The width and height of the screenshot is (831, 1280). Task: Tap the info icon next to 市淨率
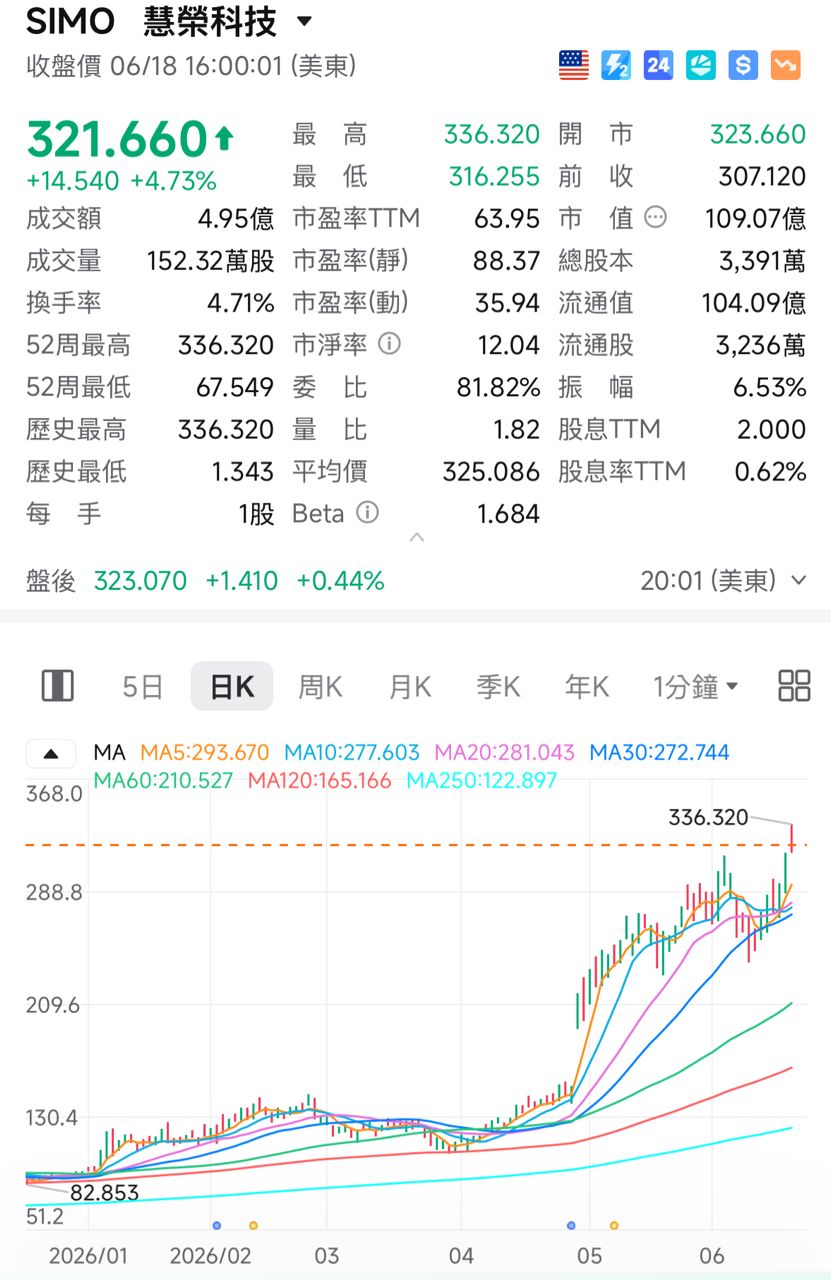[x=390, y=344]
